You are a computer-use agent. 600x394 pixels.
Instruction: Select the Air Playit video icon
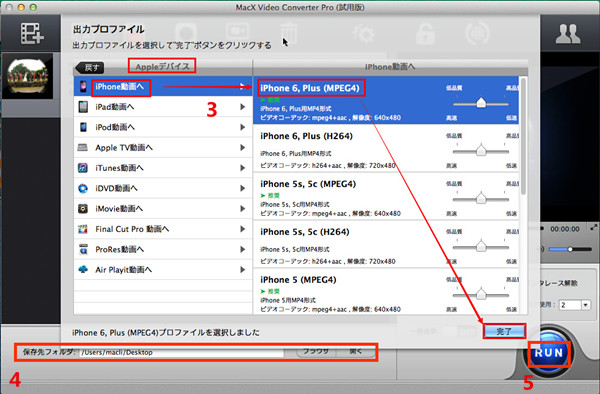pos(83,269)
